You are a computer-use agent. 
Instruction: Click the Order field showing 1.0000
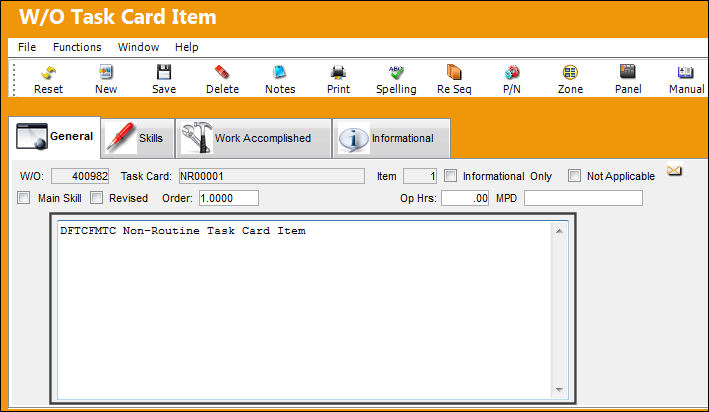point(229,198)
